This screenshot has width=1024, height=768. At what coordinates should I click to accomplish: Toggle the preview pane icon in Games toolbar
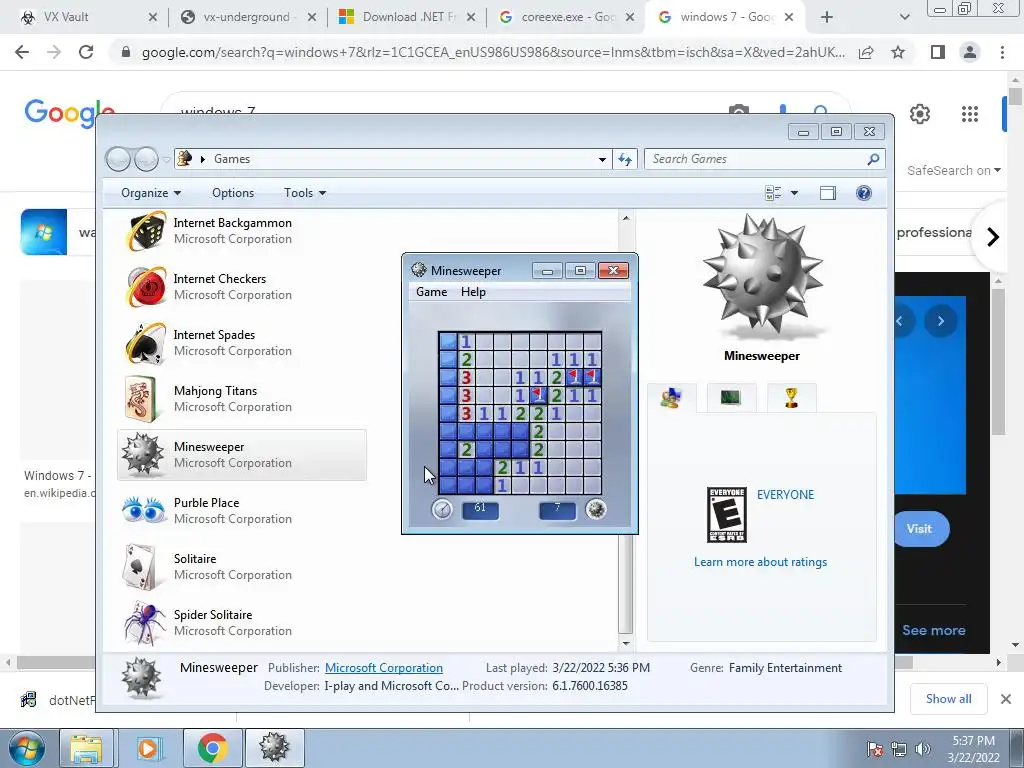point(827,193)
